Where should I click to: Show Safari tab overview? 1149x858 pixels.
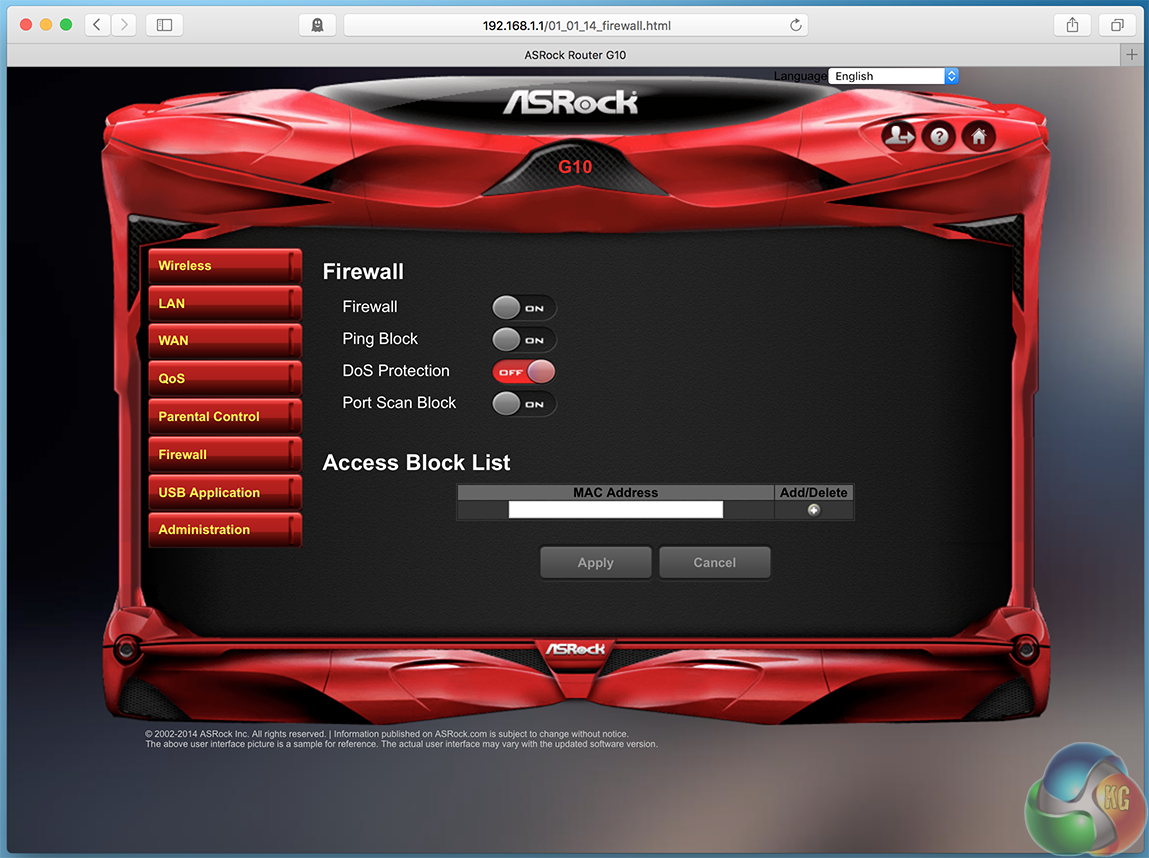pyautogui.click(x=1117, y=26)
